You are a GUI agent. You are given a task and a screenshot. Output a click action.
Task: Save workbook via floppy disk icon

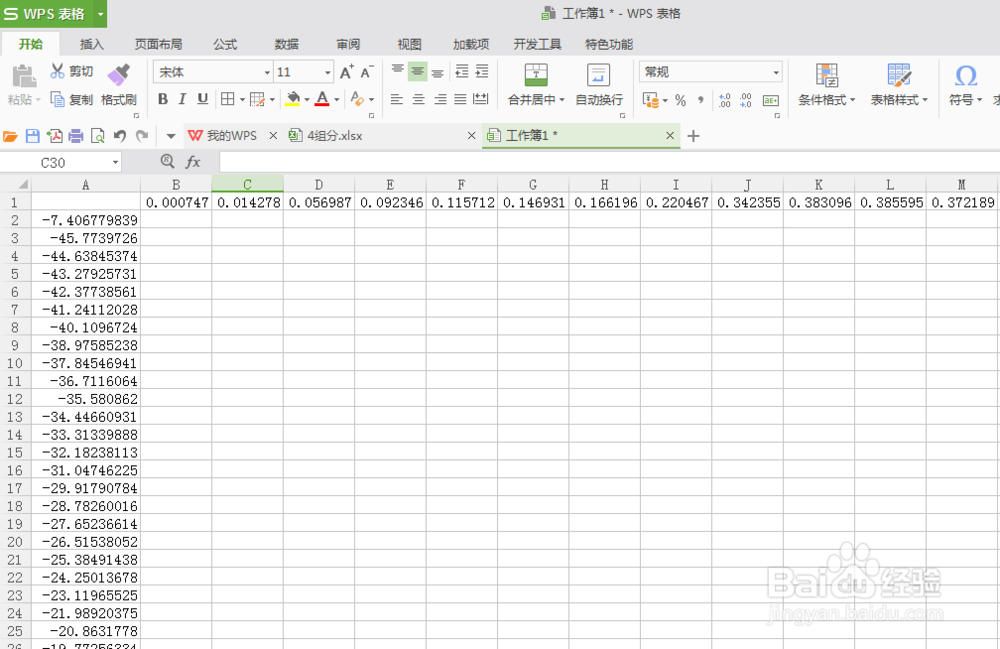pos(33,136)
